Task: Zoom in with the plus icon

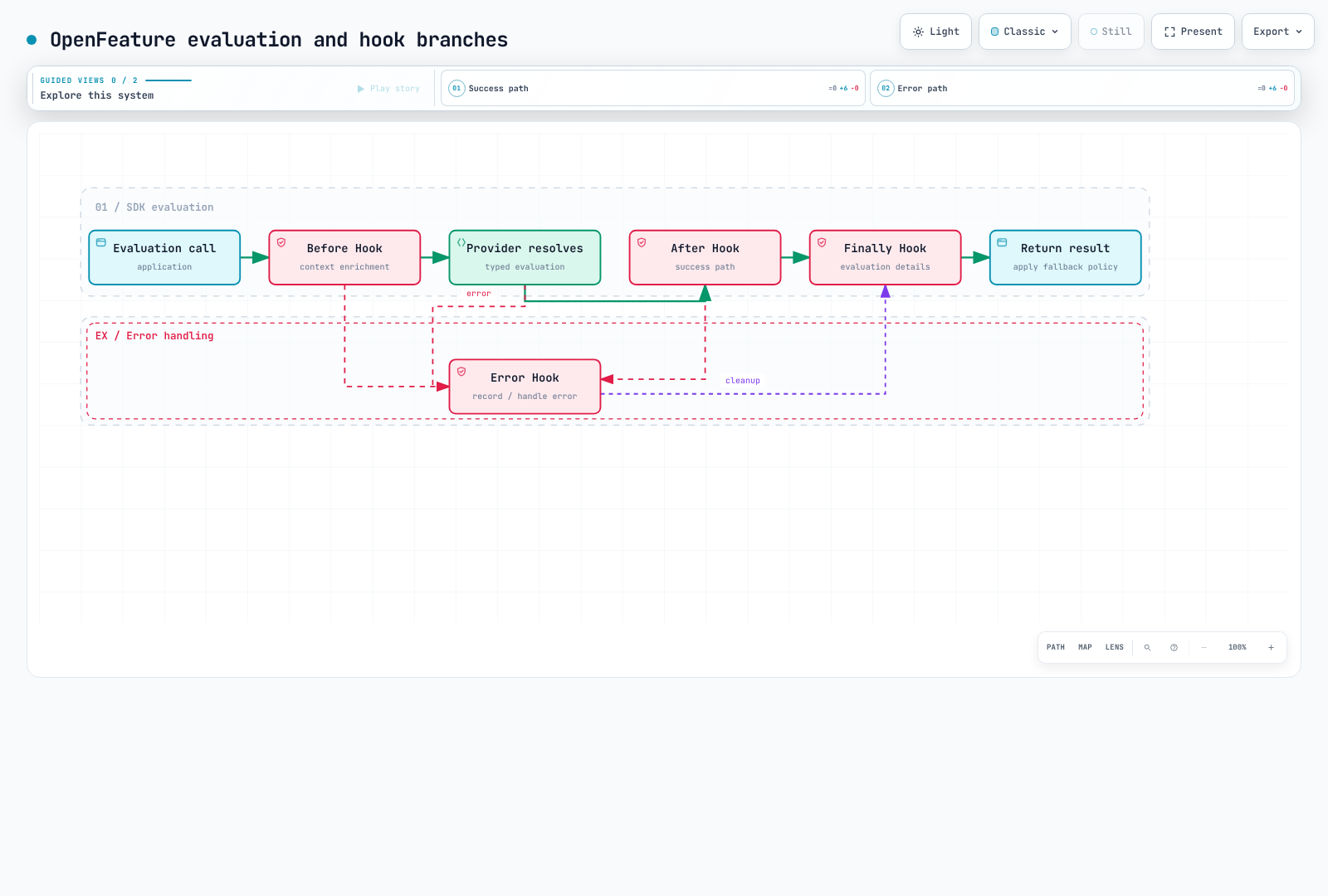Action: pos(1271,647)
